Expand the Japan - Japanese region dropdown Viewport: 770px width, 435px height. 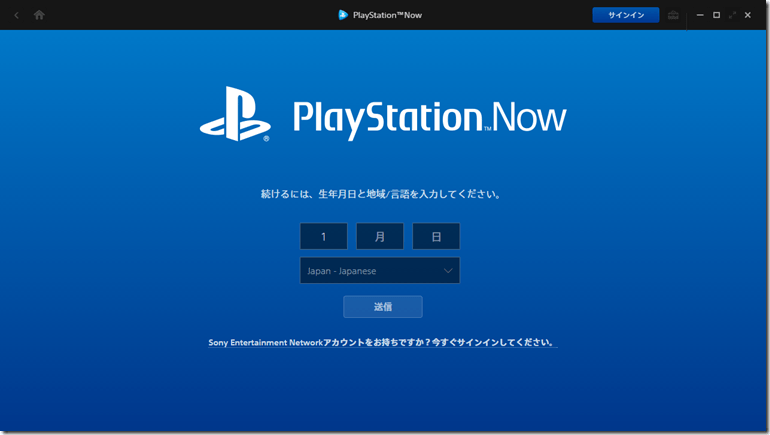pos(380,271)
